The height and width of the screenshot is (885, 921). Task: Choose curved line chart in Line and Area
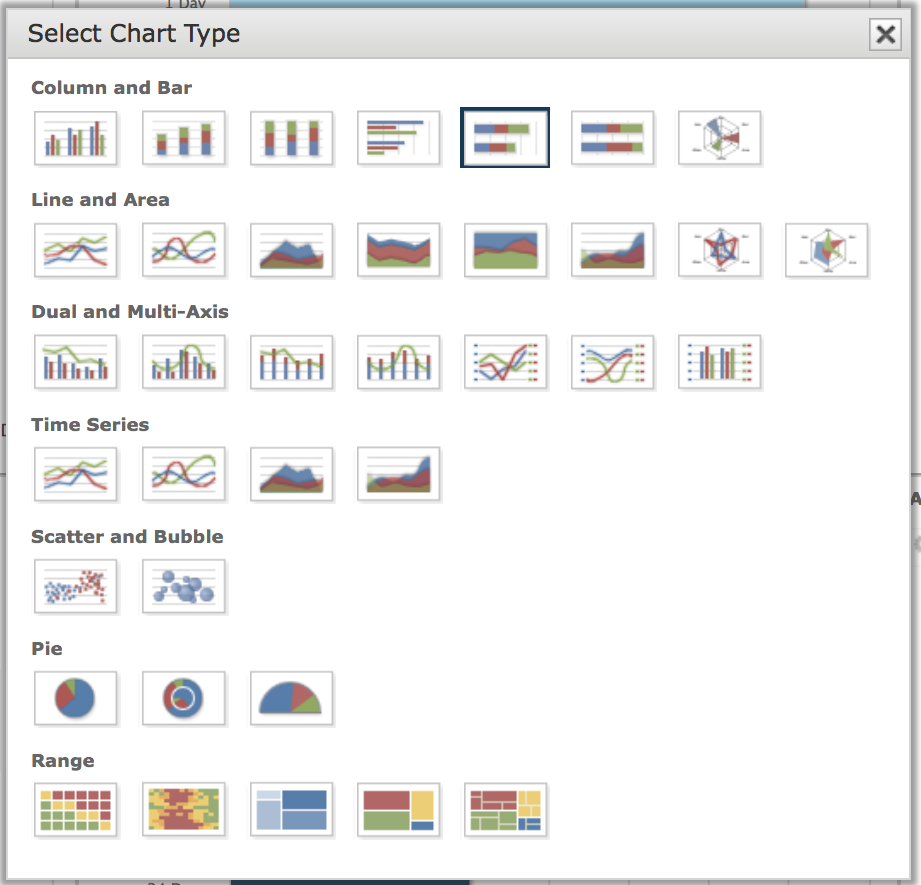coord(183,250)
